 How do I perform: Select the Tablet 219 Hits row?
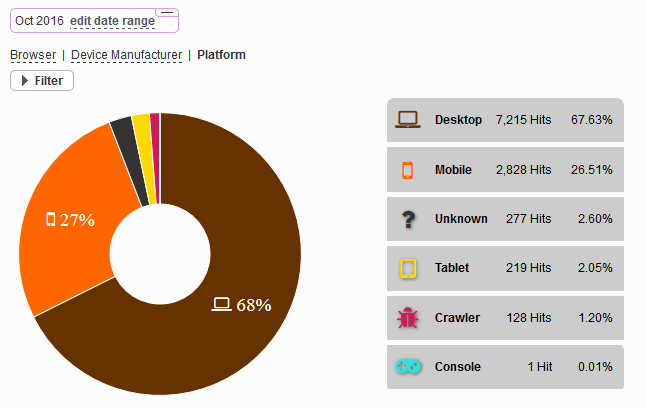[505, 268]
